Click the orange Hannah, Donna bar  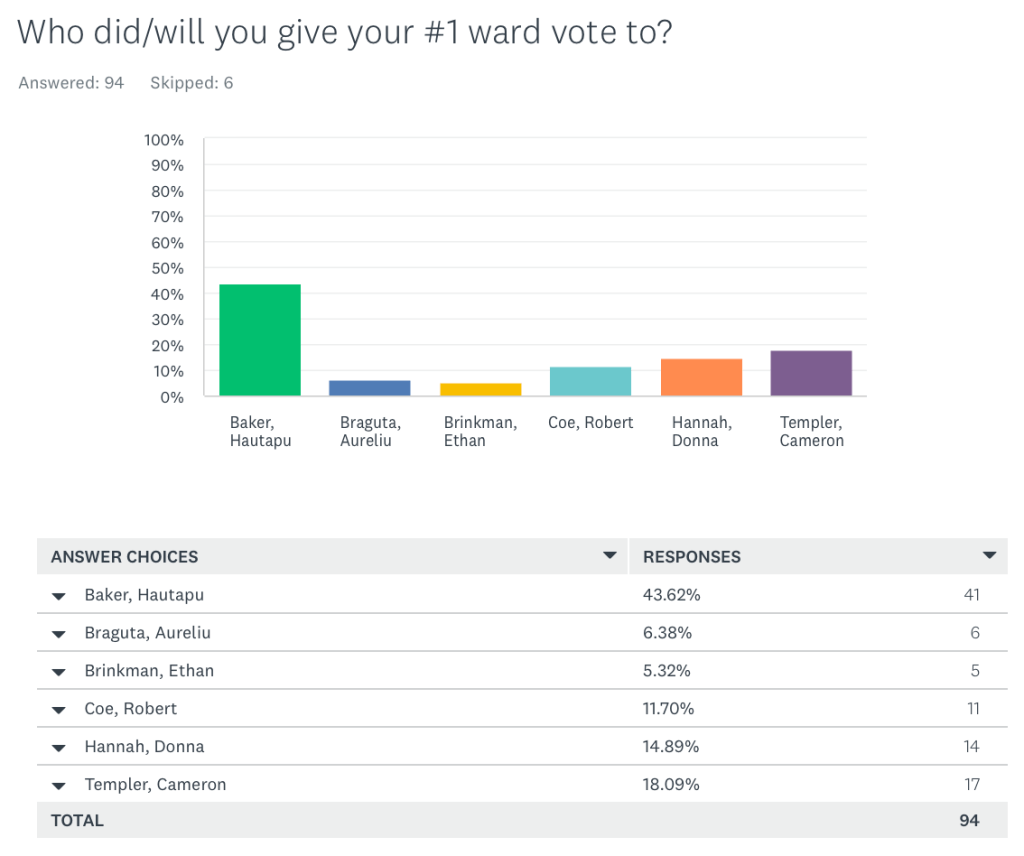click(x=701, y=377)
